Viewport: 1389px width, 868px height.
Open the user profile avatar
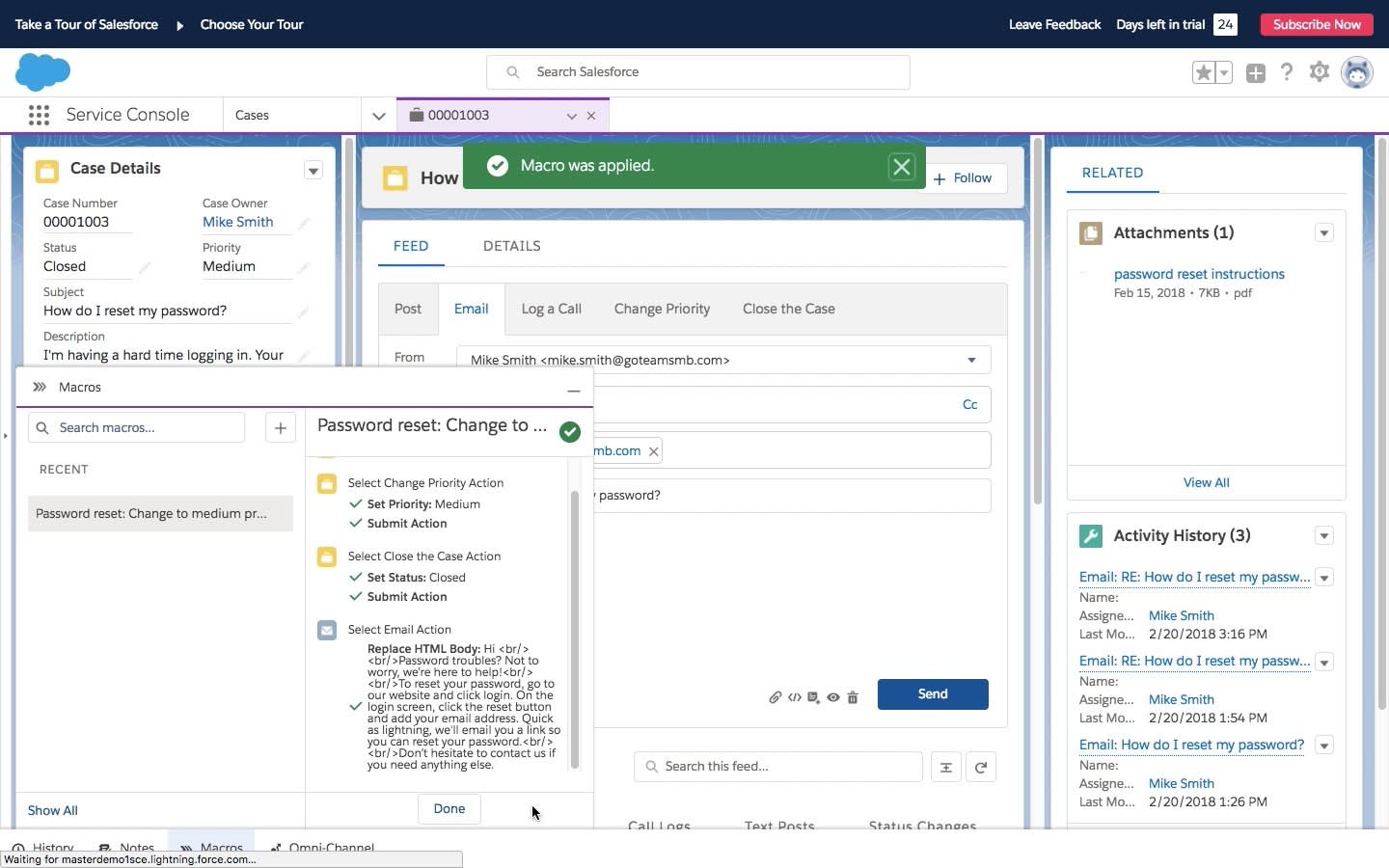[x=1357, y=72]
